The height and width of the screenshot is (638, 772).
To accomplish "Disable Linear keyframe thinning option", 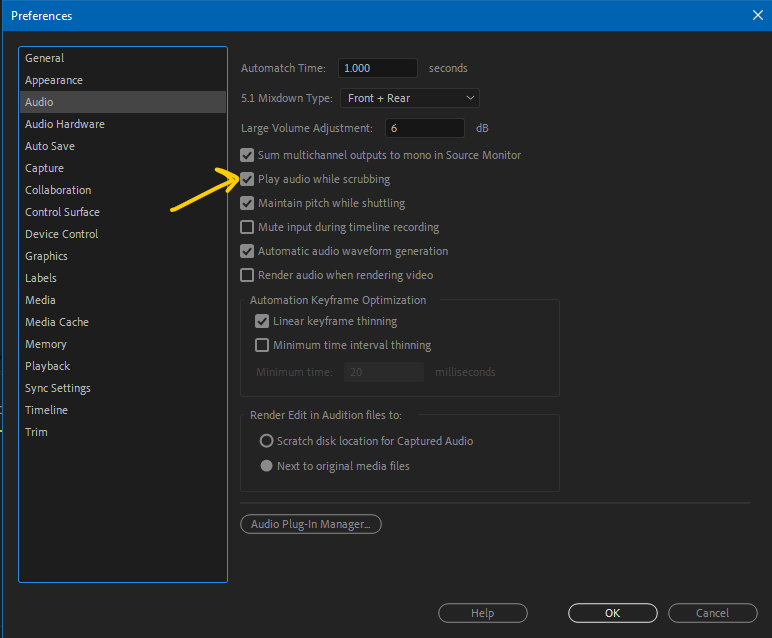I will pyautogui.click(x=263, y=322).
